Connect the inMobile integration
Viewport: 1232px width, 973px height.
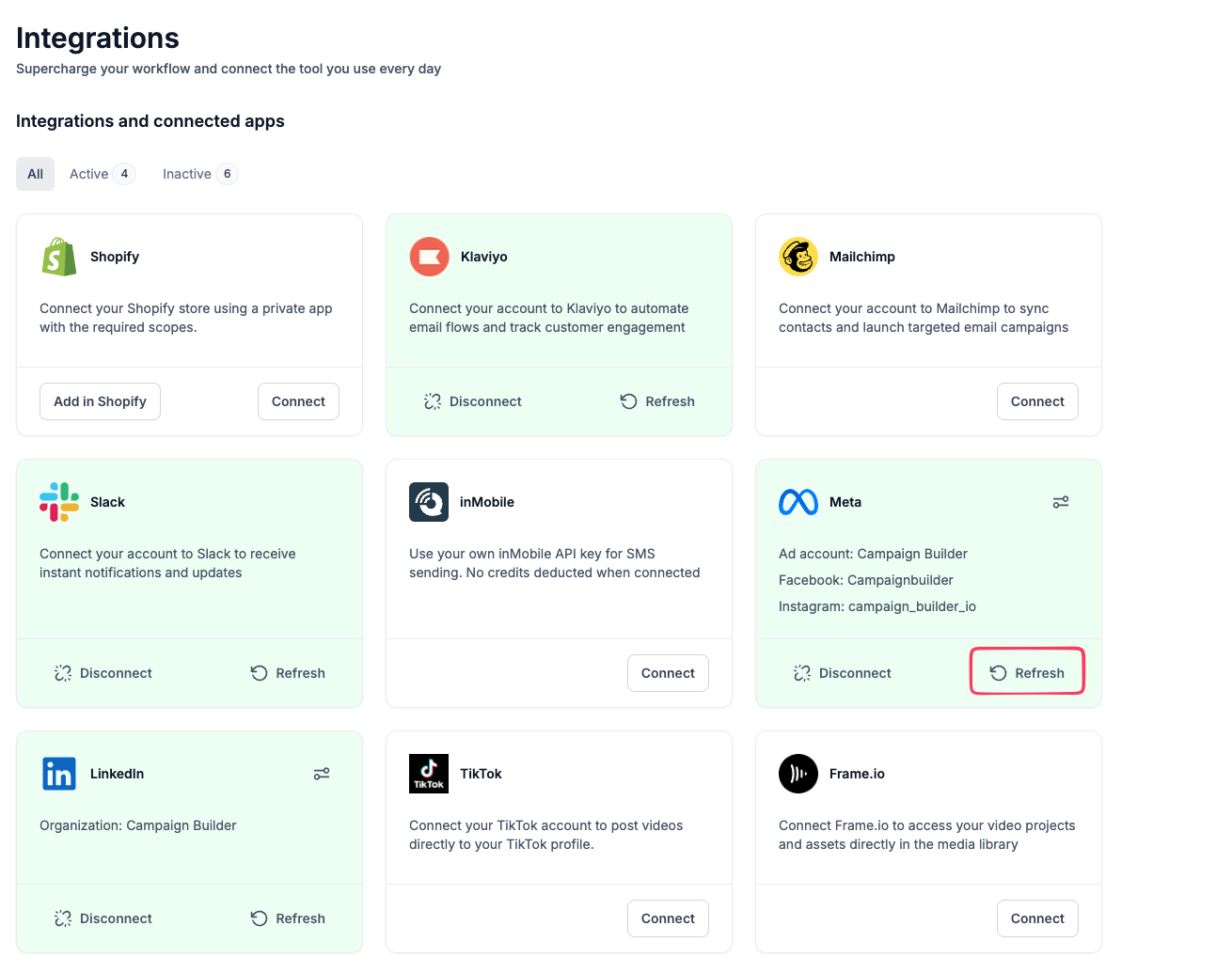coord(668,673)
